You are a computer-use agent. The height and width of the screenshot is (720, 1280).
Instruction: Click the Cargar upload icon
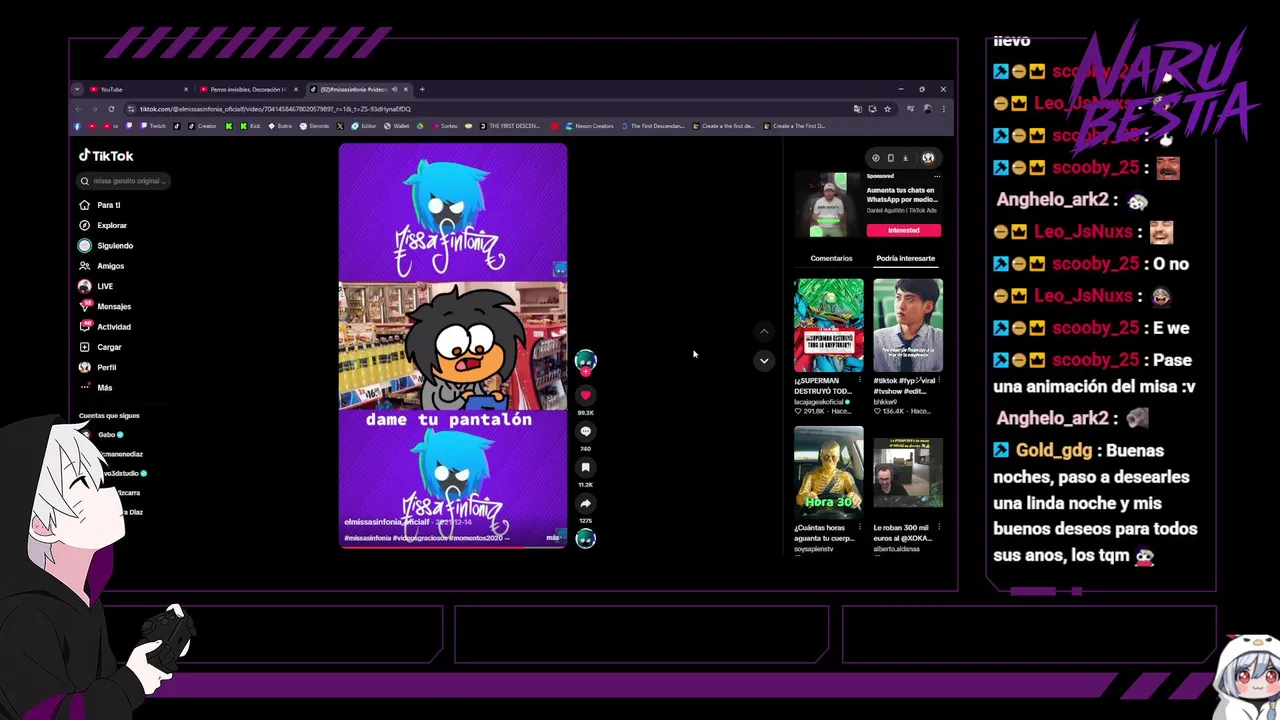85,347
